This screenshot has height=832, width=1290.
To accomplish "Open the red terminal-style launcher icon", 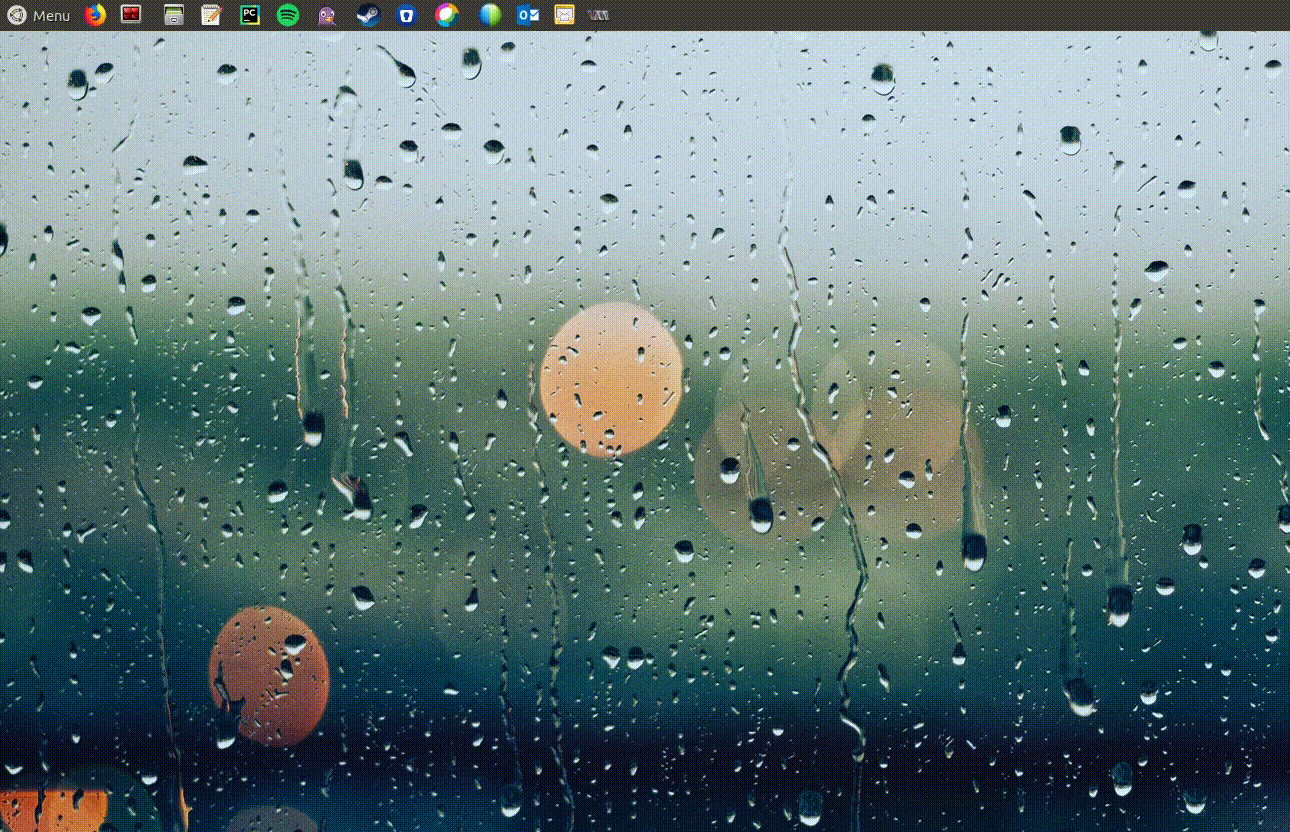I will click(131, 15).
